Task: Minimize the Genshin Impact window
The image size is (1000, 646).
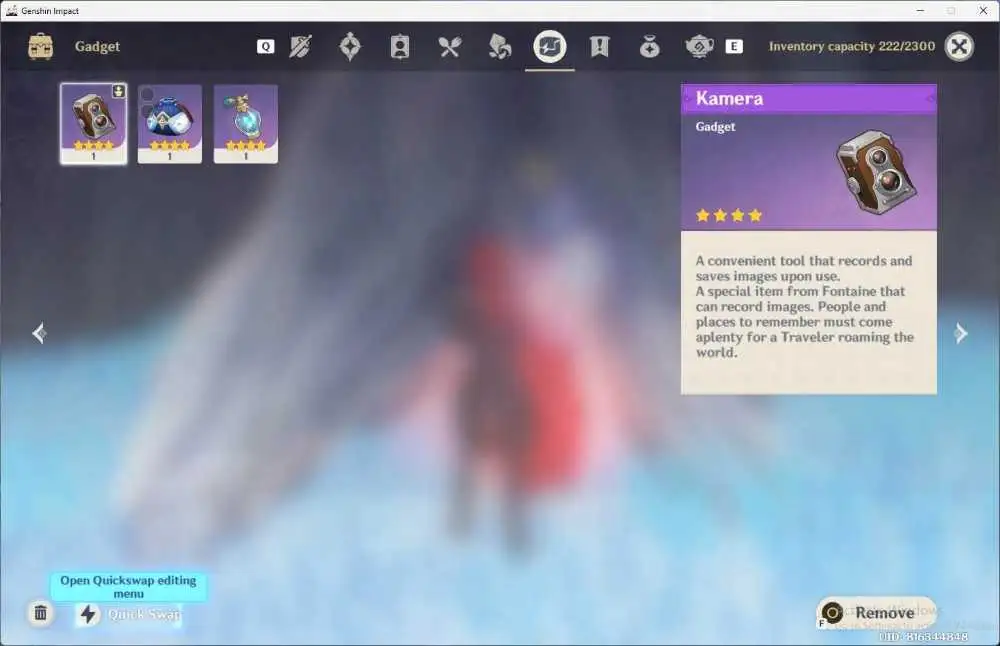Action: pos(920,11)
